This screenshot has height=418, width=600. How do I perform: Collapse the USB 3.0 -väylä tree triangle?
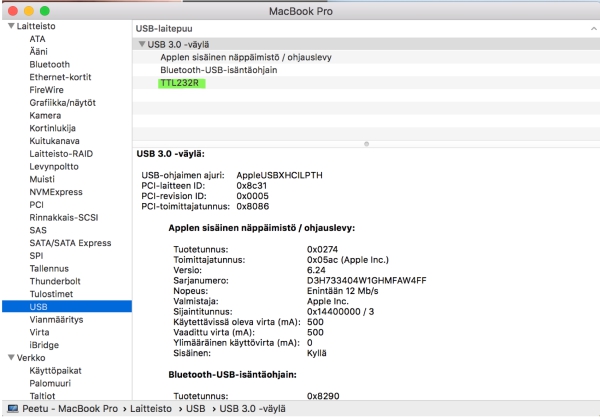[142, 44]
